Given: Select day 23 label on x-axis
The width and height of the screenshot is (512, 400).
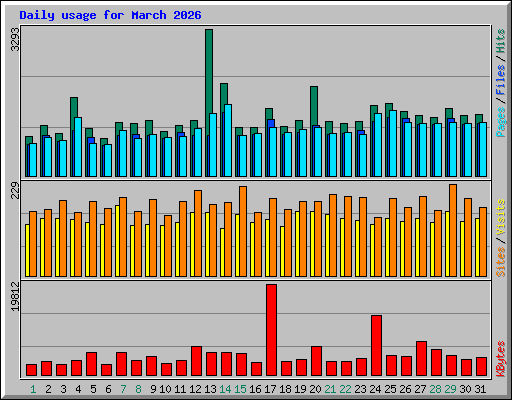Looking at the screenshot, I should coord(360,389).
